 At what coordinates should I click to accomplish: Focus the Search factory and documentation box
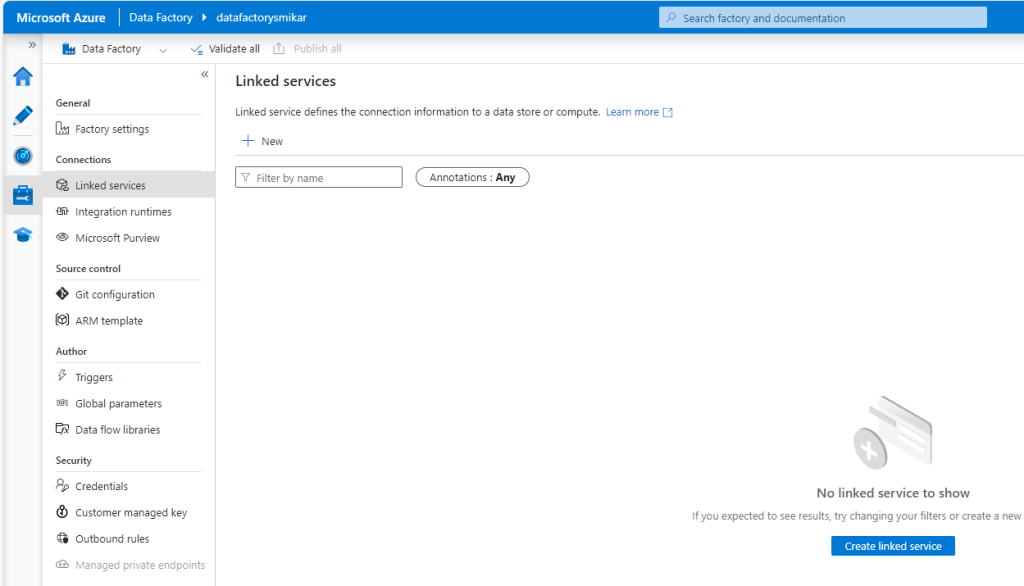[823, 18]
